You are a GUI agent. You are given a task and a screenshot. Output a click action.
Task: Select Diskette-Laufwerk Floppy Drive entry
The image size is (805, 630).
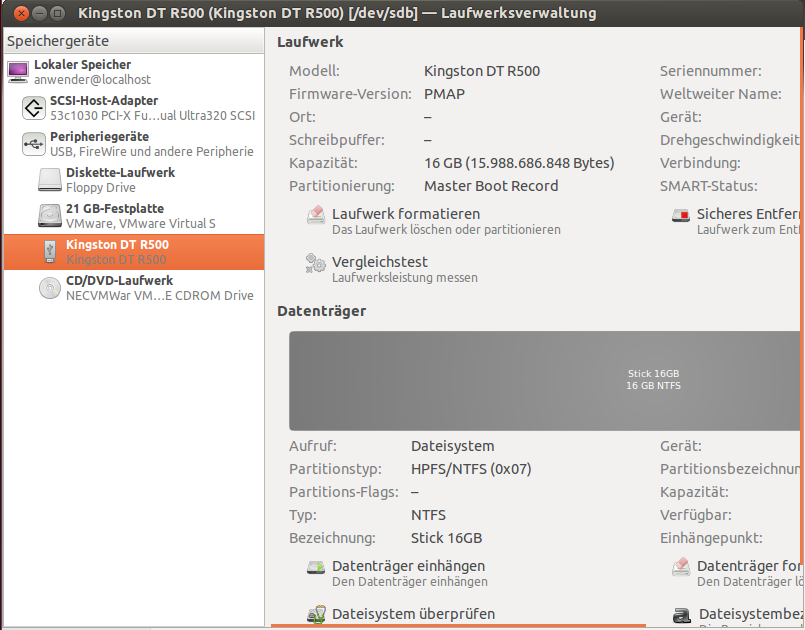point(134,180)
